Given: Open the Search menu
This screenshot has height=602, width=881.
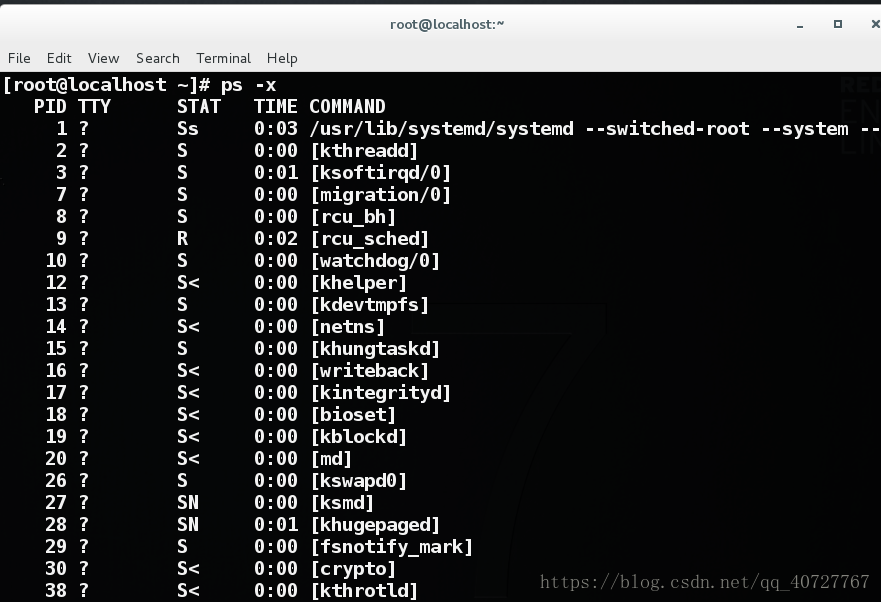Looking at the screenshot, I should point(158,58).
